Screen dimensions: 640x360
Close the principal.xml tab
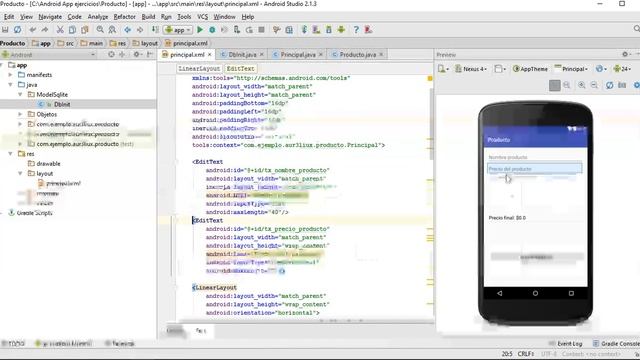pos(209,54)
